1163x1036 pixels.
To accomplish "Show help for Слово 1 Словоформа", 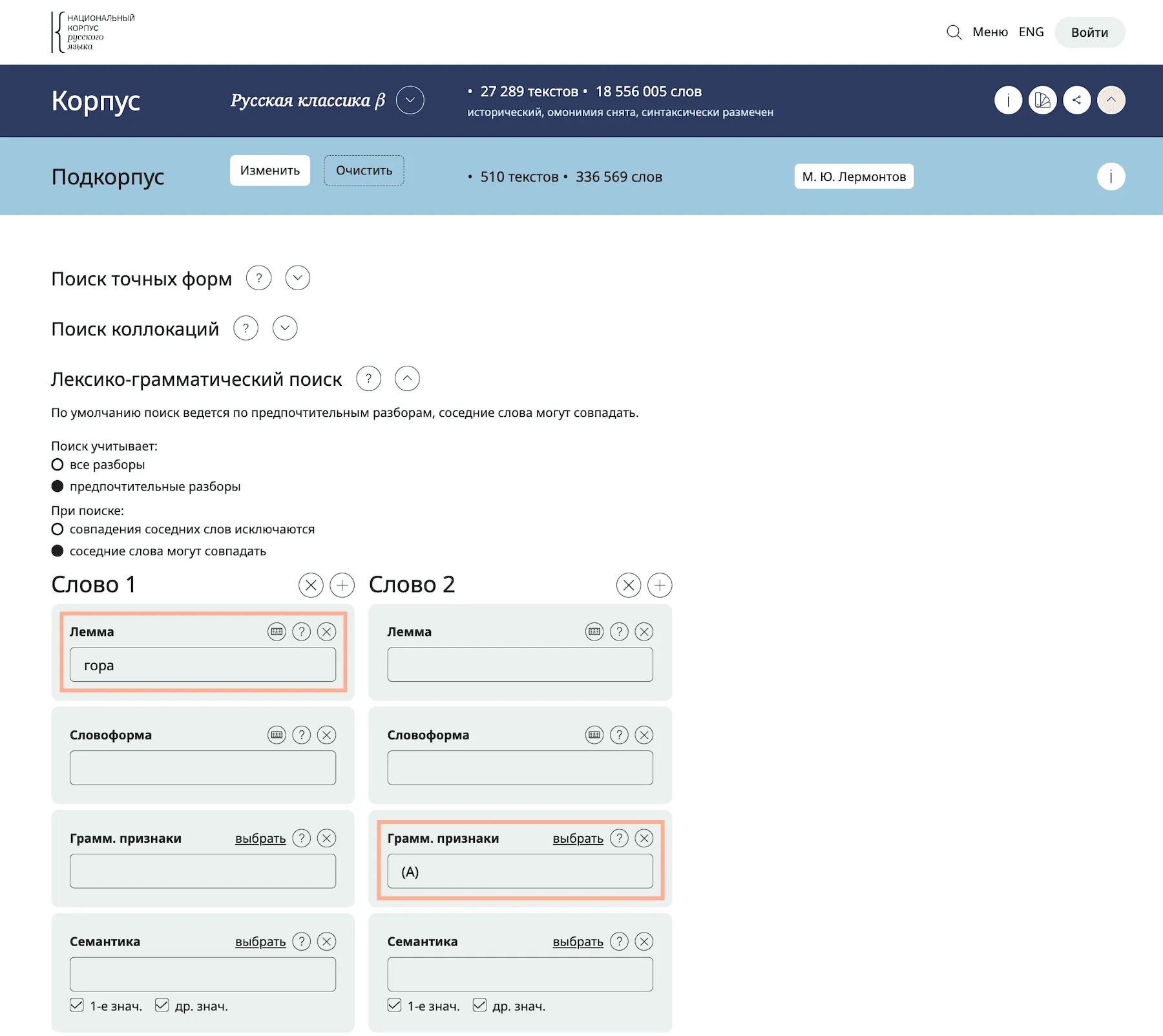I will coord(302,735).
